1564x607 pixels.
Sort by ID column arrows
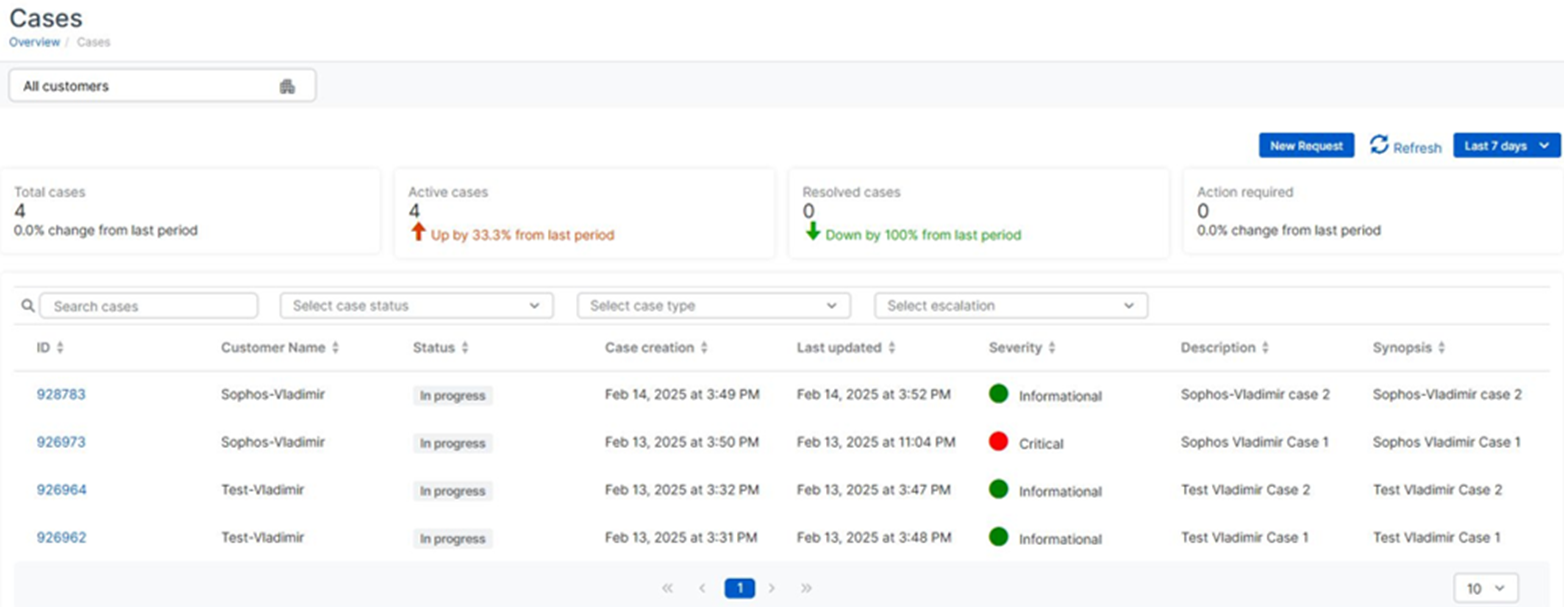tap(60, 348)
